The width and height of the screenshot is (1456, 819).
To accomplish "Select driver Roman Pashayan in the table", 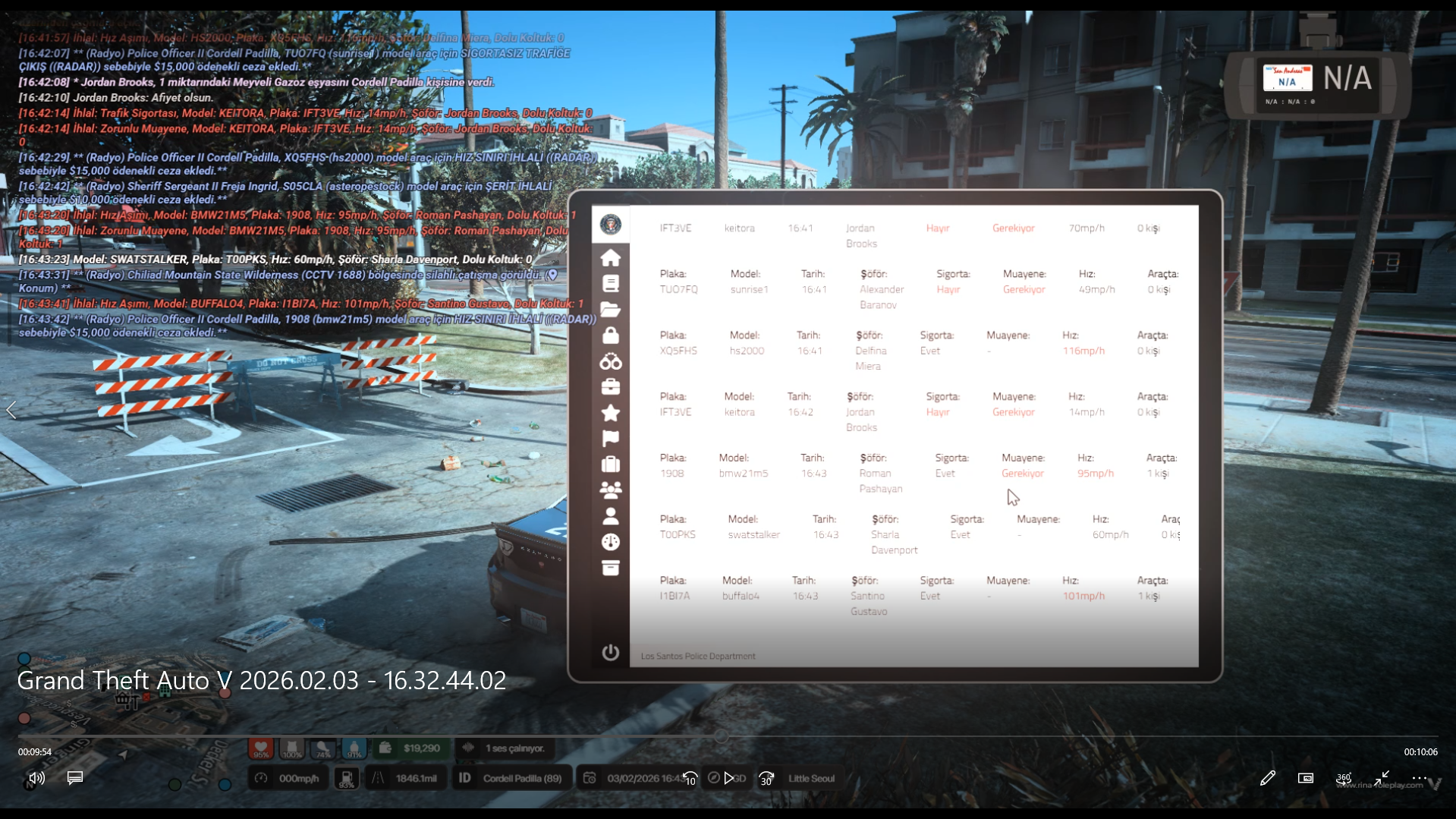I will click(x=880, y=481).
